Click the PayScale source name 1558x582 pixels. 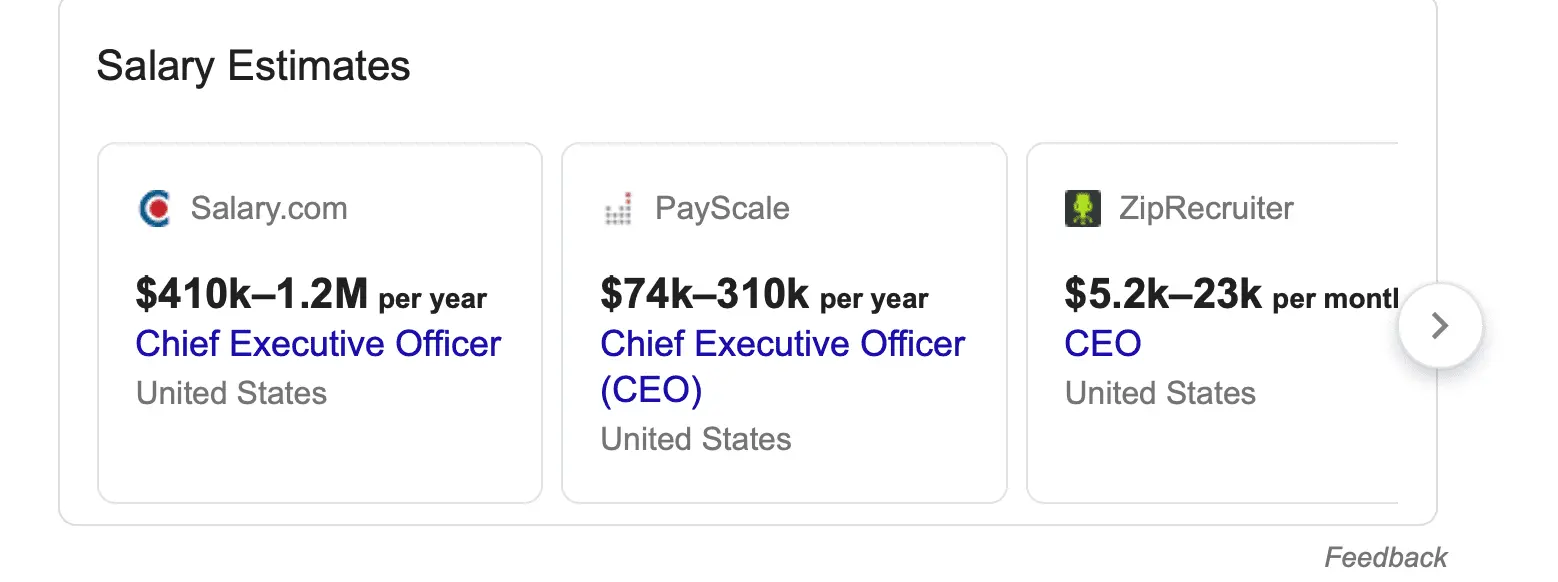(722, 209)
